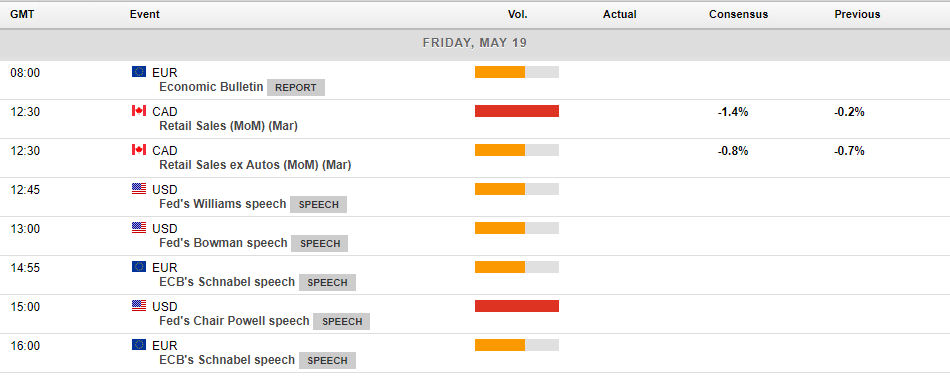Click the Friday, May 19 date header row
This screenshot has width=950, height=379.
tap(475, 43)
